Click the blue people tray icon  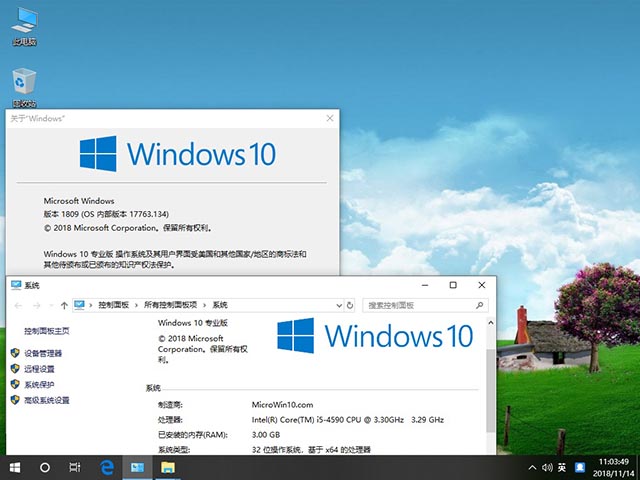(x=580, y=467)
